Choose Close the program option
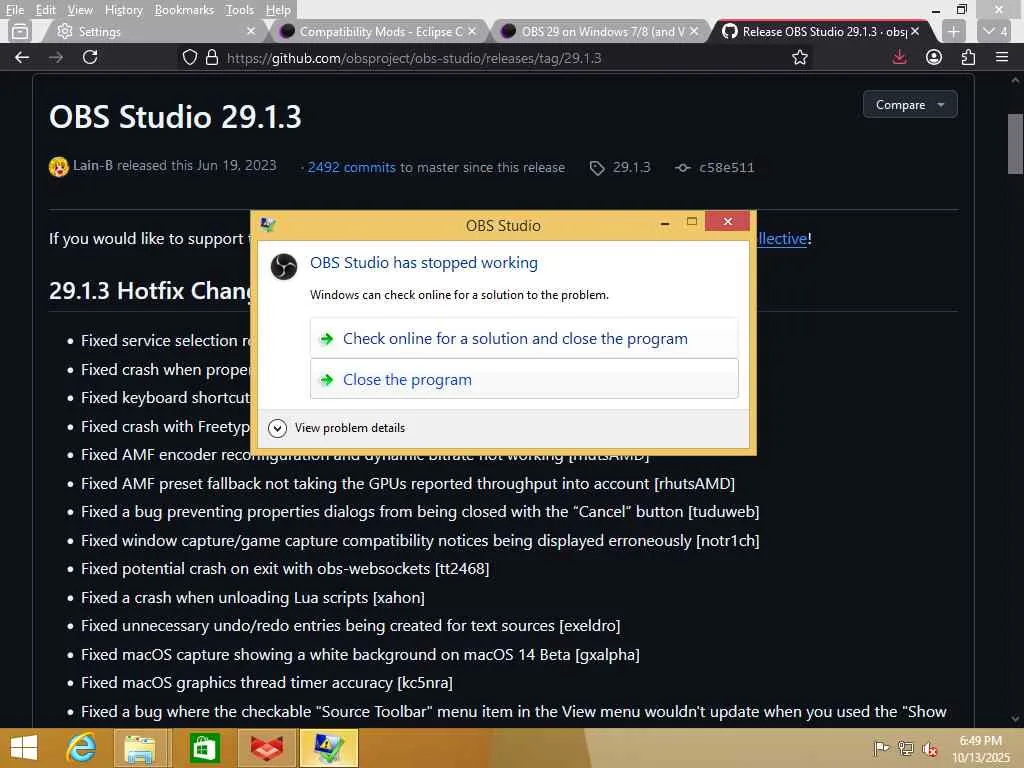Viewport: 1024px width, 768px height. click(x=524, y=379)
